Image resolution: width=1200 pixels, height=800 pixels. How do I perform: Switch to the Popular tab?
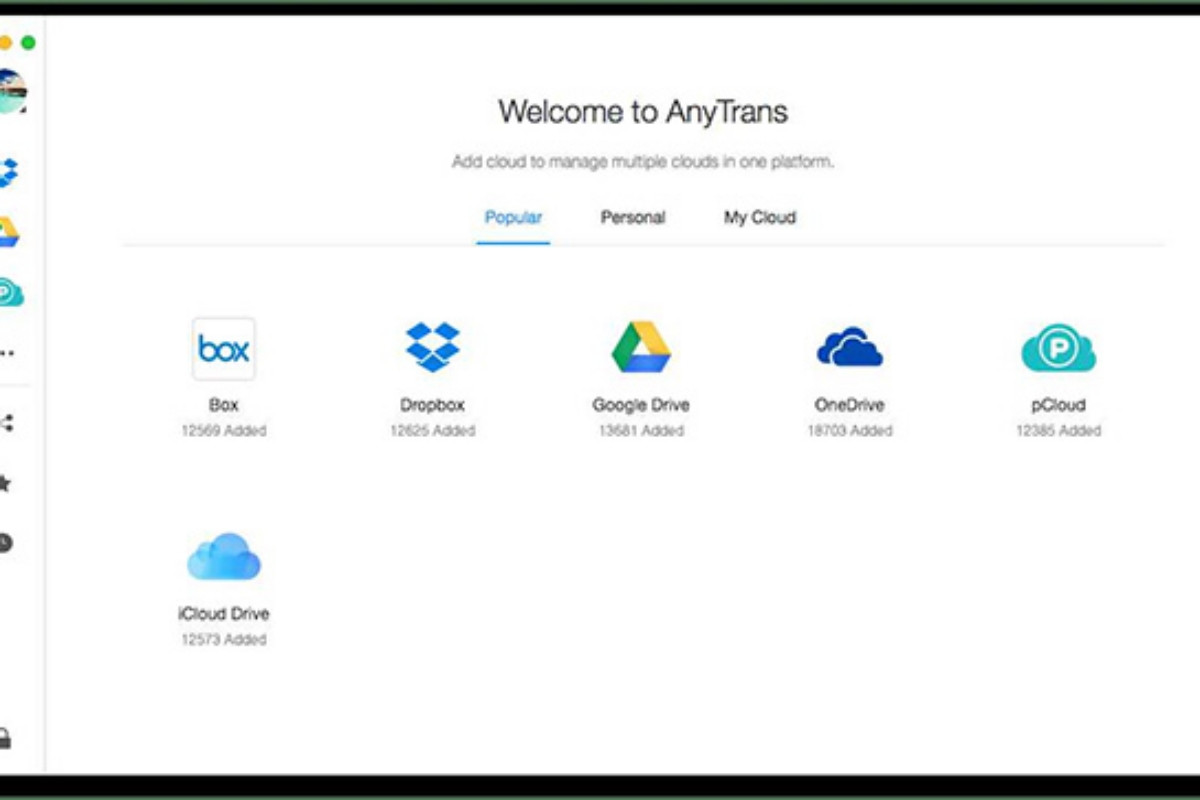pyautogui.click(x=513, y=217)
